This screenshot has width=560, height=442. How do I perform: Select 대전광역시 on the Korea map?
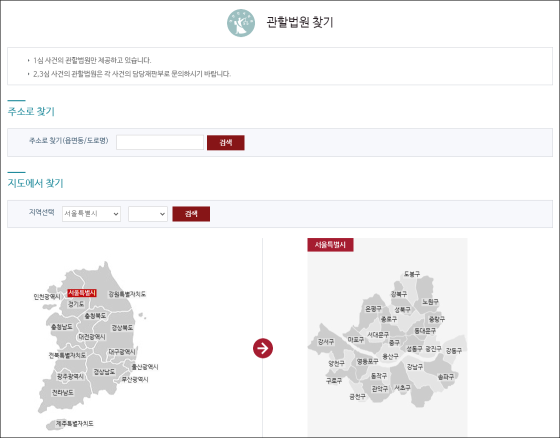point(92,337)
